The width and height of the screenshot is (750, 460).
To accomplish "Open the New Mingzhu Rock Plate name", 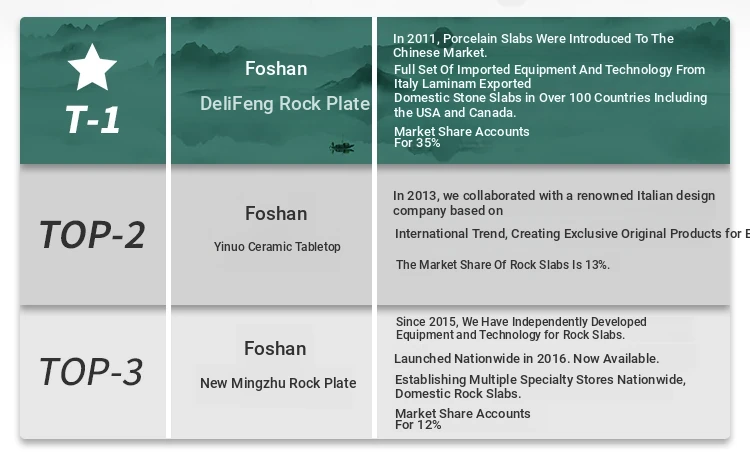I will point(278,383).
